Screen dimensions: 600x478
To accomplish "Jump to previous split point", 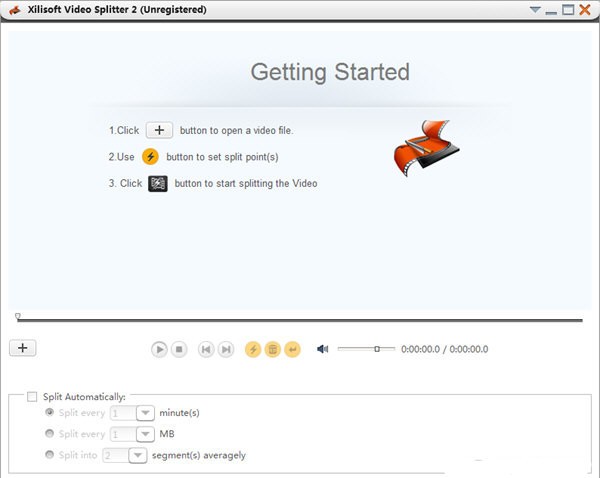I will click(x=206, y=349).
